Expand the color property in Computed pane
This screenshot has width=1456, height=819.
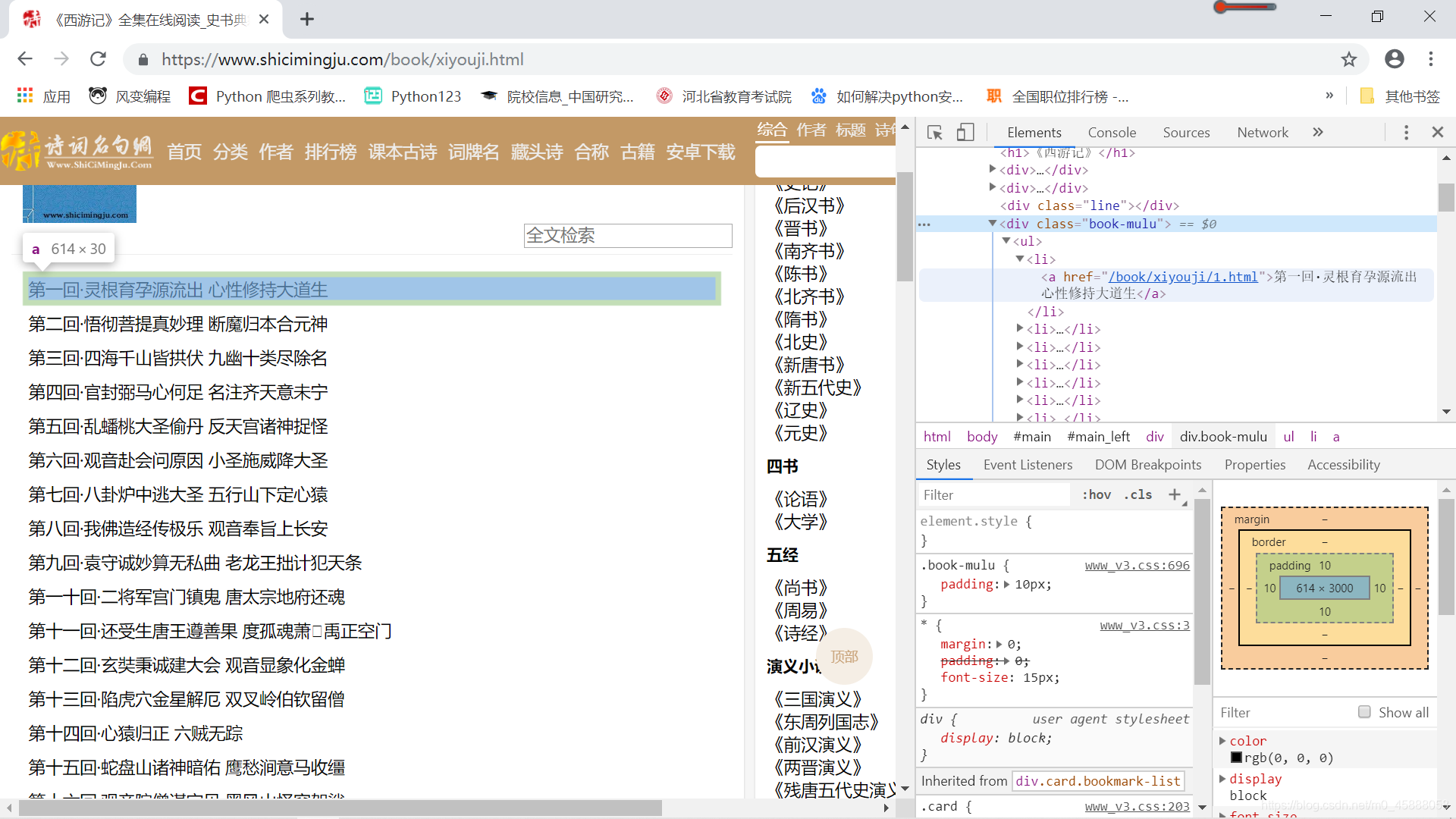[1223, 741]
